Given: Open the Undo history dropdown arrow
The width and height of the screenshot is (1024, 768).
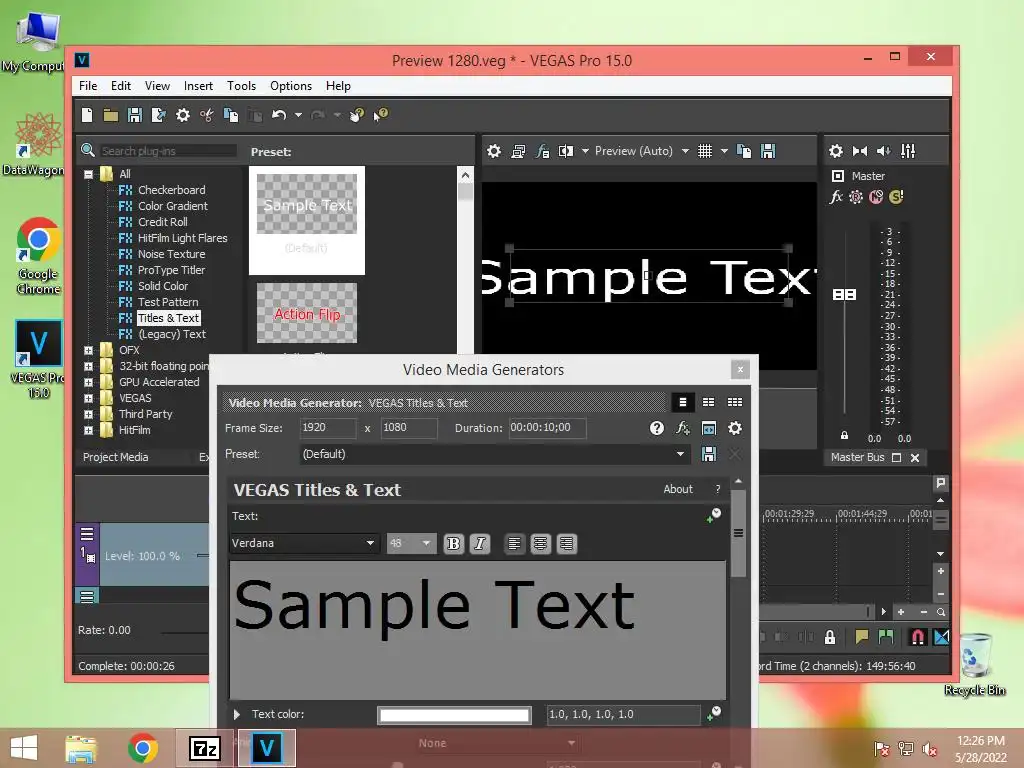Looking at the screenshot, I should pos(298,116).
